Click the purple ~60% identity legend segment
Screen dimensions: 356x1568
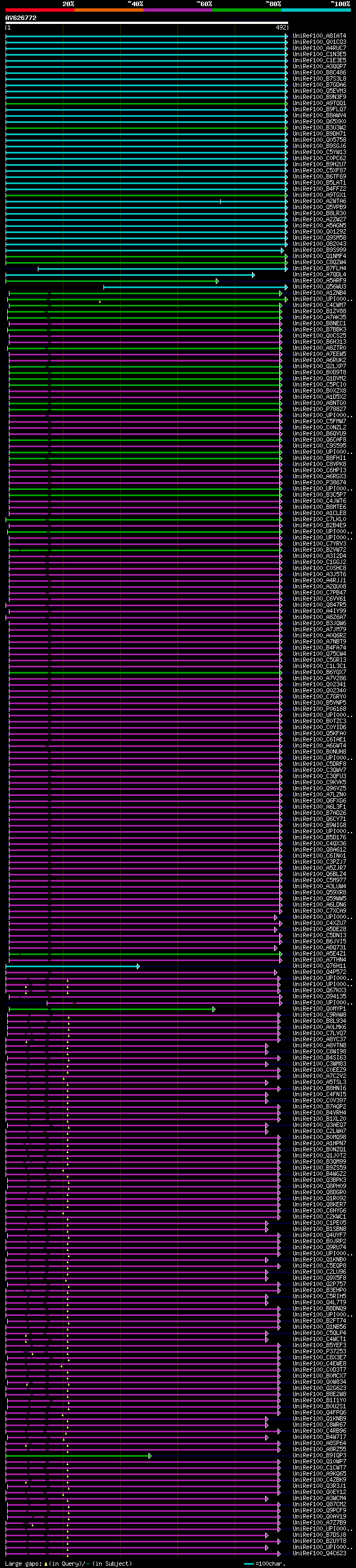click(x=179, y=10)
